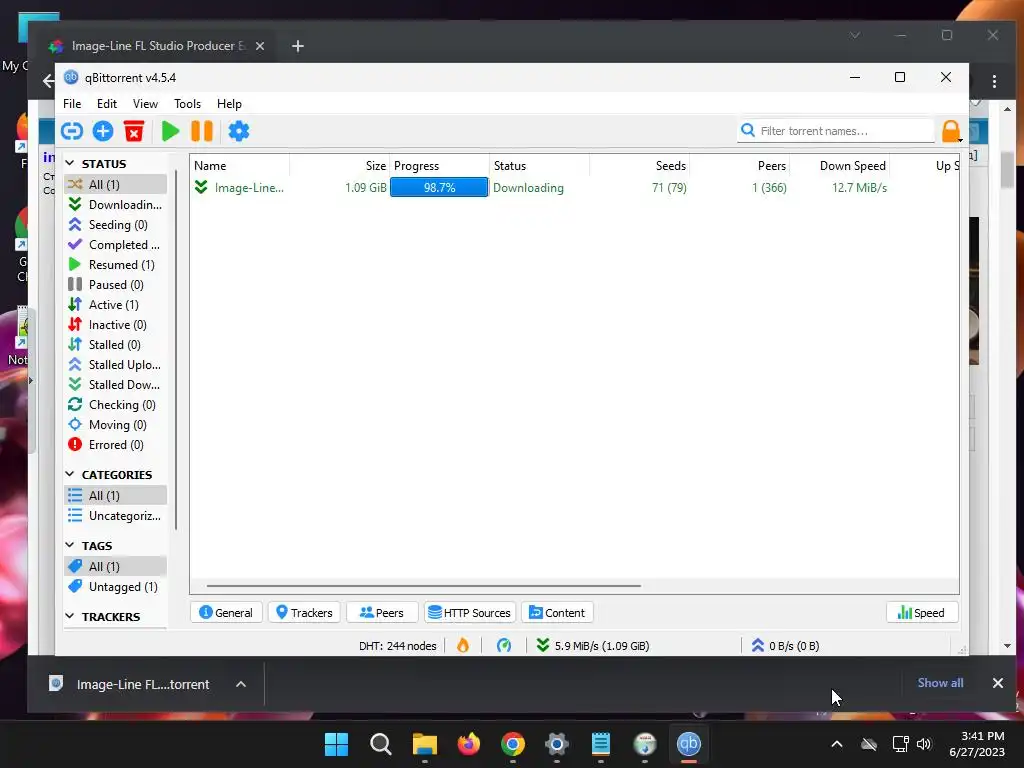Select the Stalled Downloading filter
The width and height of the screenshot is (1024, 768).
coord(116,385)
